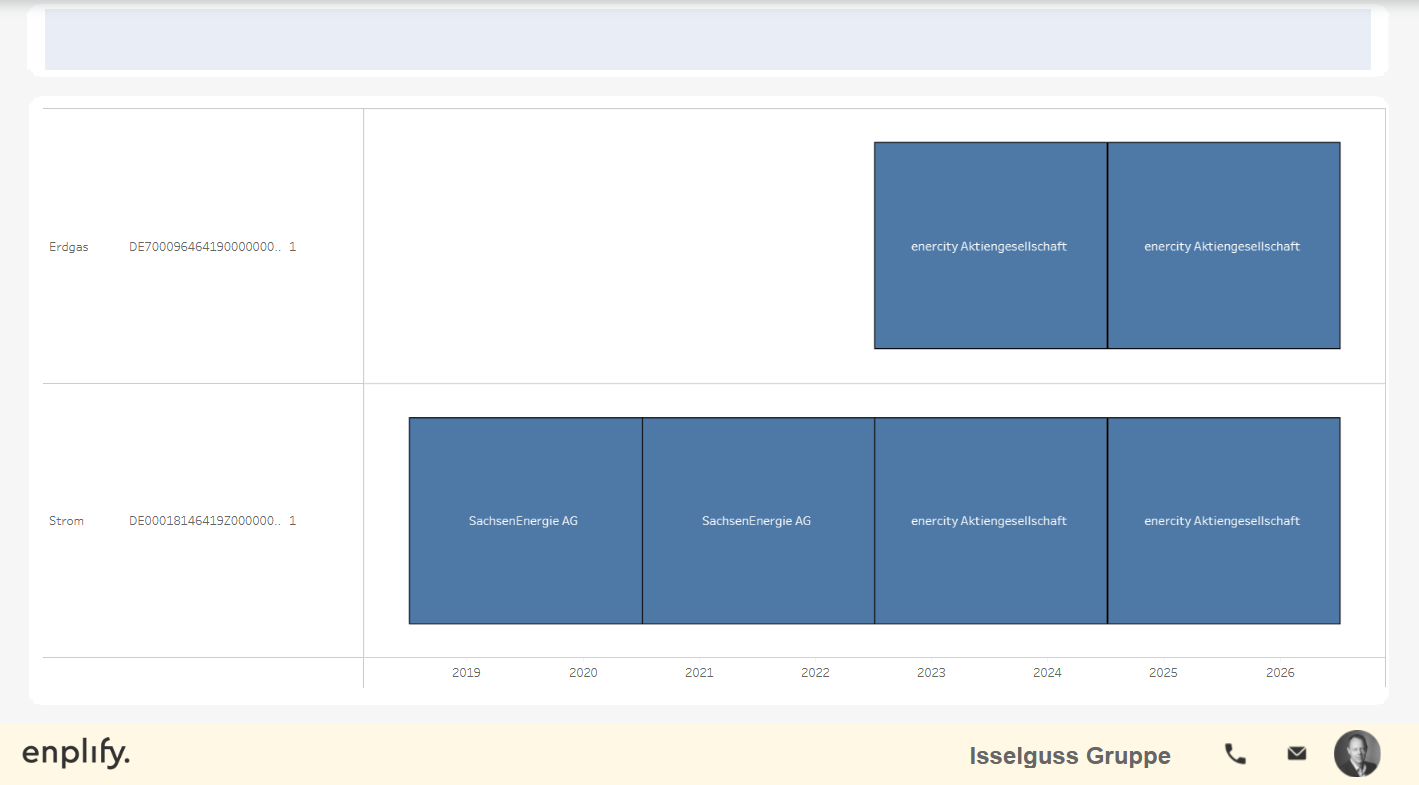Image resolution: width=1419 pixels, height=785 pixels.
Task: Click the 2023 year axis label
Action: click(x=931, y=673)
